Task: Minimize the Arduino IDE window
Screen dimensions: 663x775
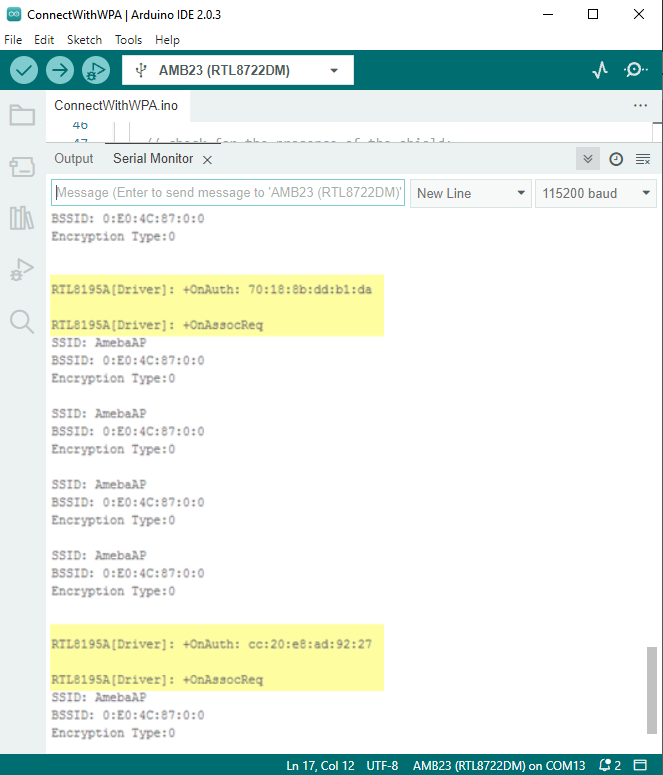Action: [548, 14]
